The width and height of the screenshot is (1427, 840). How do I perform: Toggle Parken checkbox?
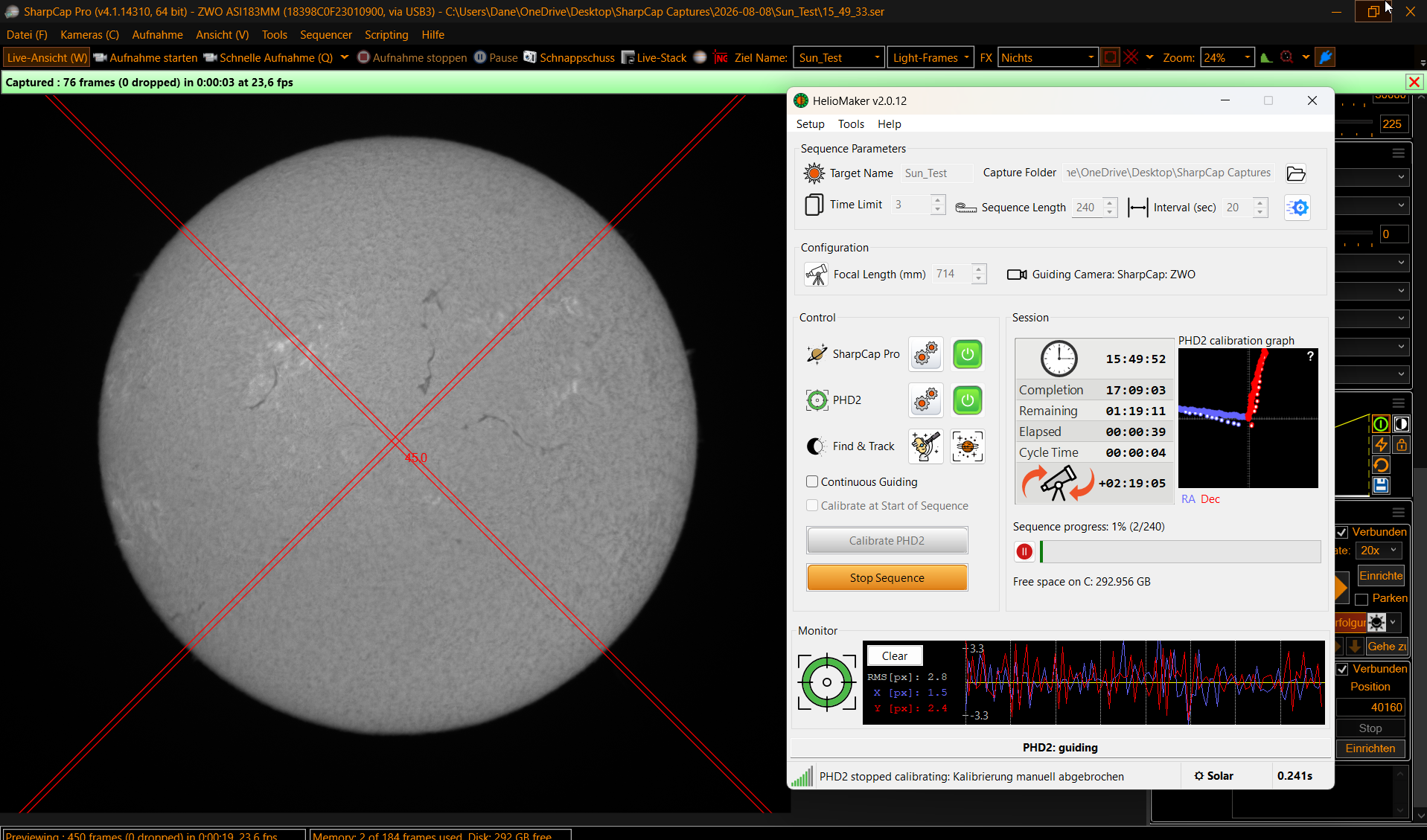(x=1361, y=599)
